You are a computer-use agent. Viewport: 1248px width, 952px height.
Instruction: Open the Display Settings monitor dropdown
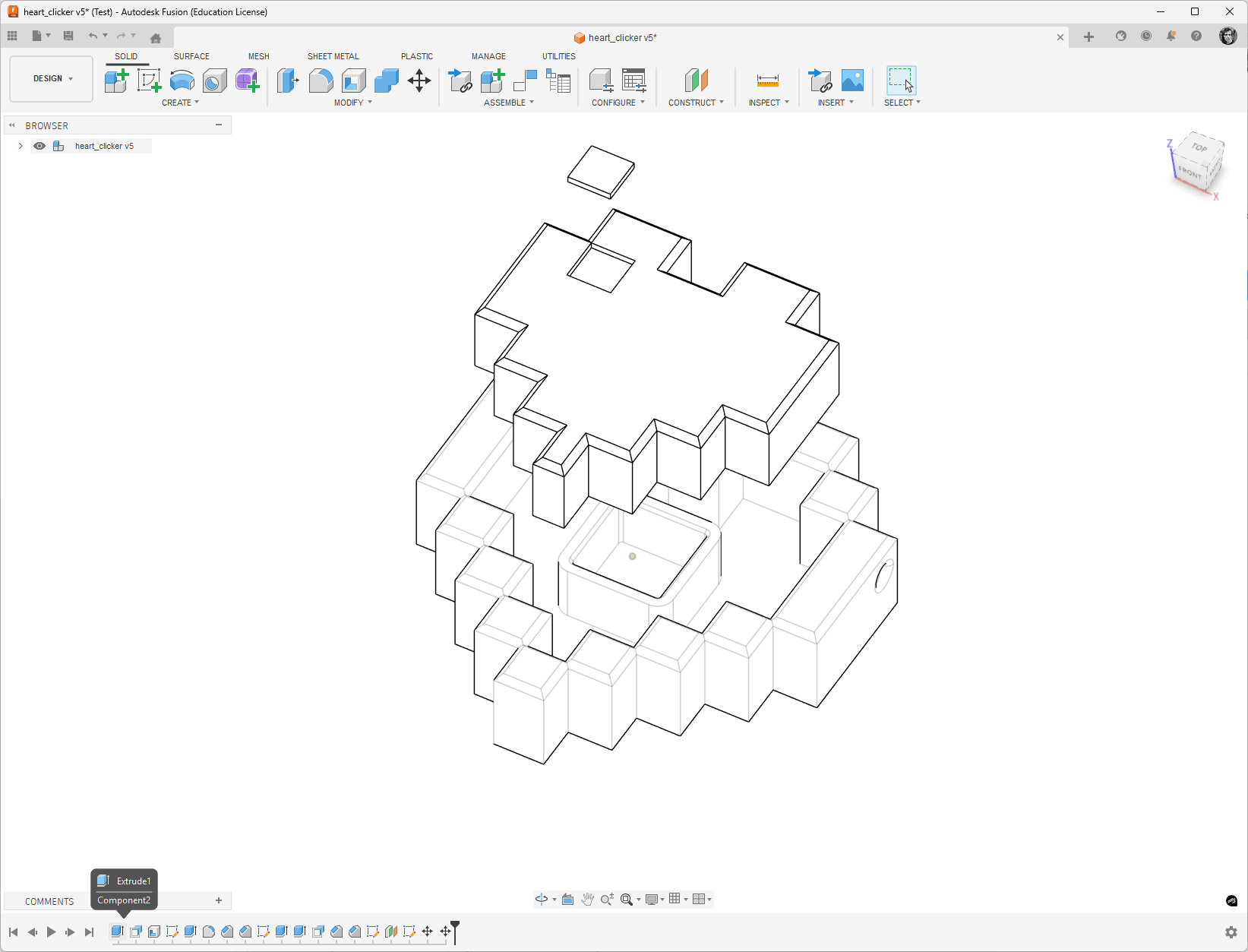click(x=654, y=899)
